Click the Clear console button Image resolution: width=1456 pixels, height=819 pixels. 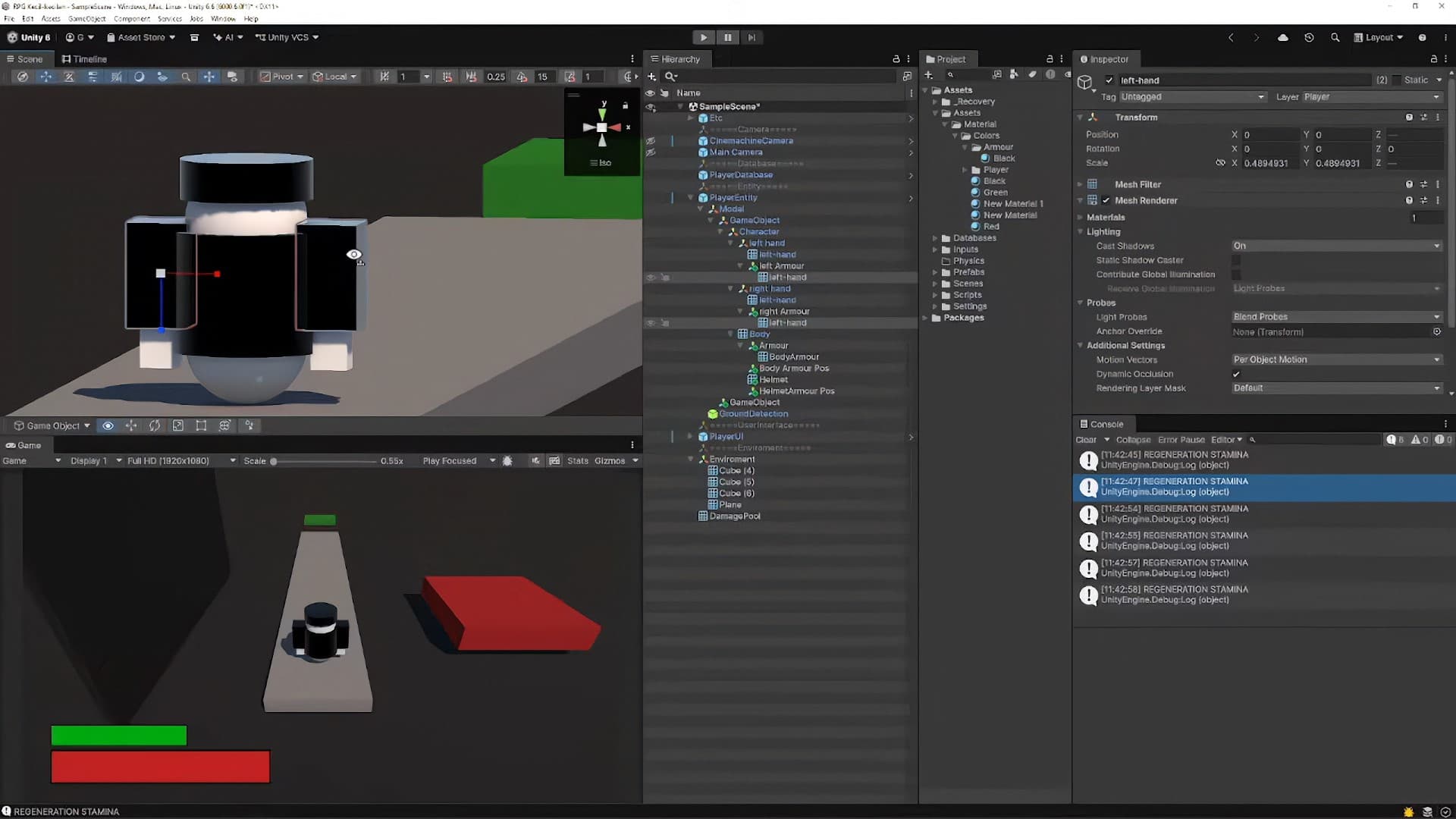[x=1086, y=439]
